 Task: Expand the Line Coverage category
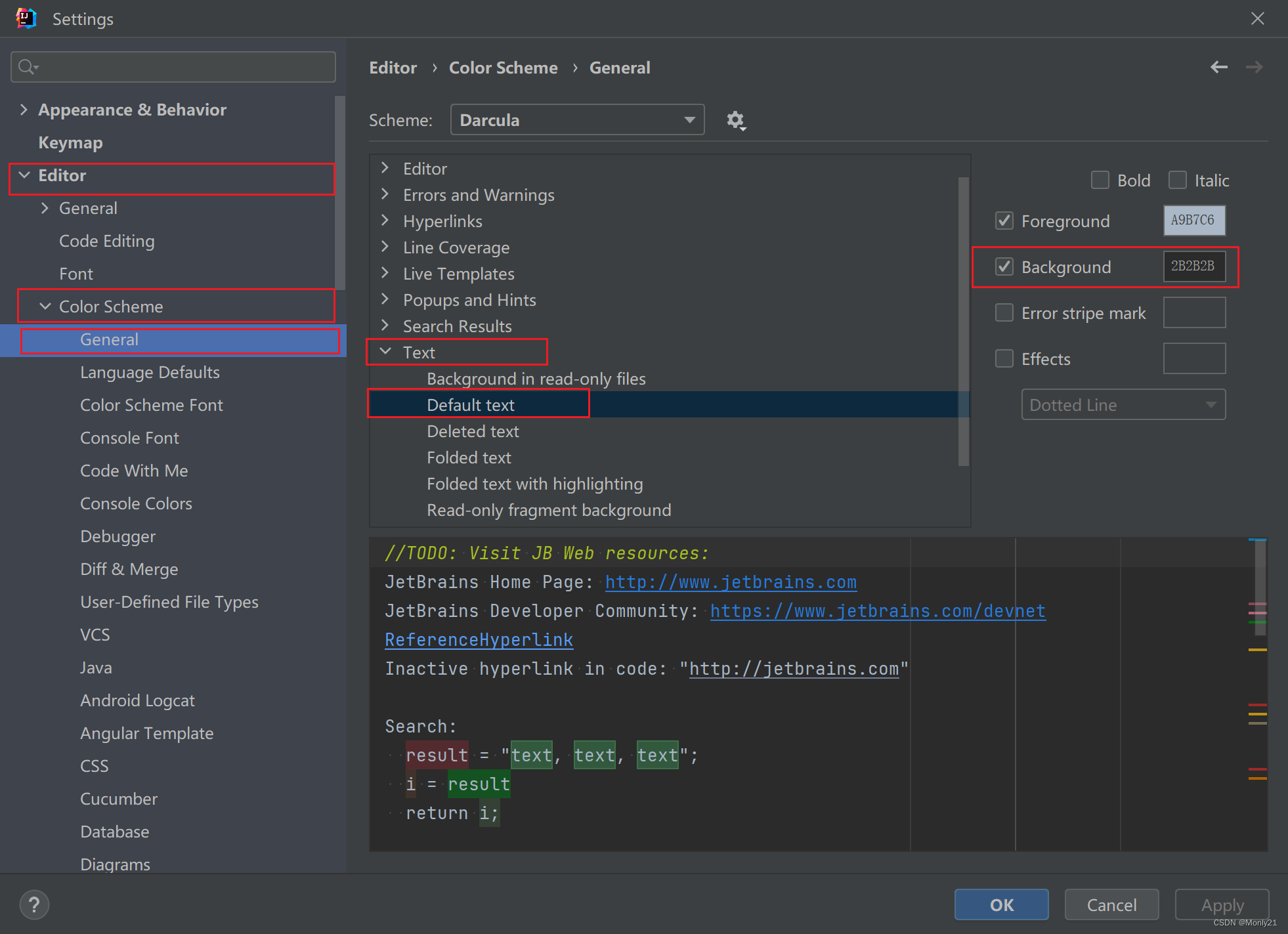[385, 247]
